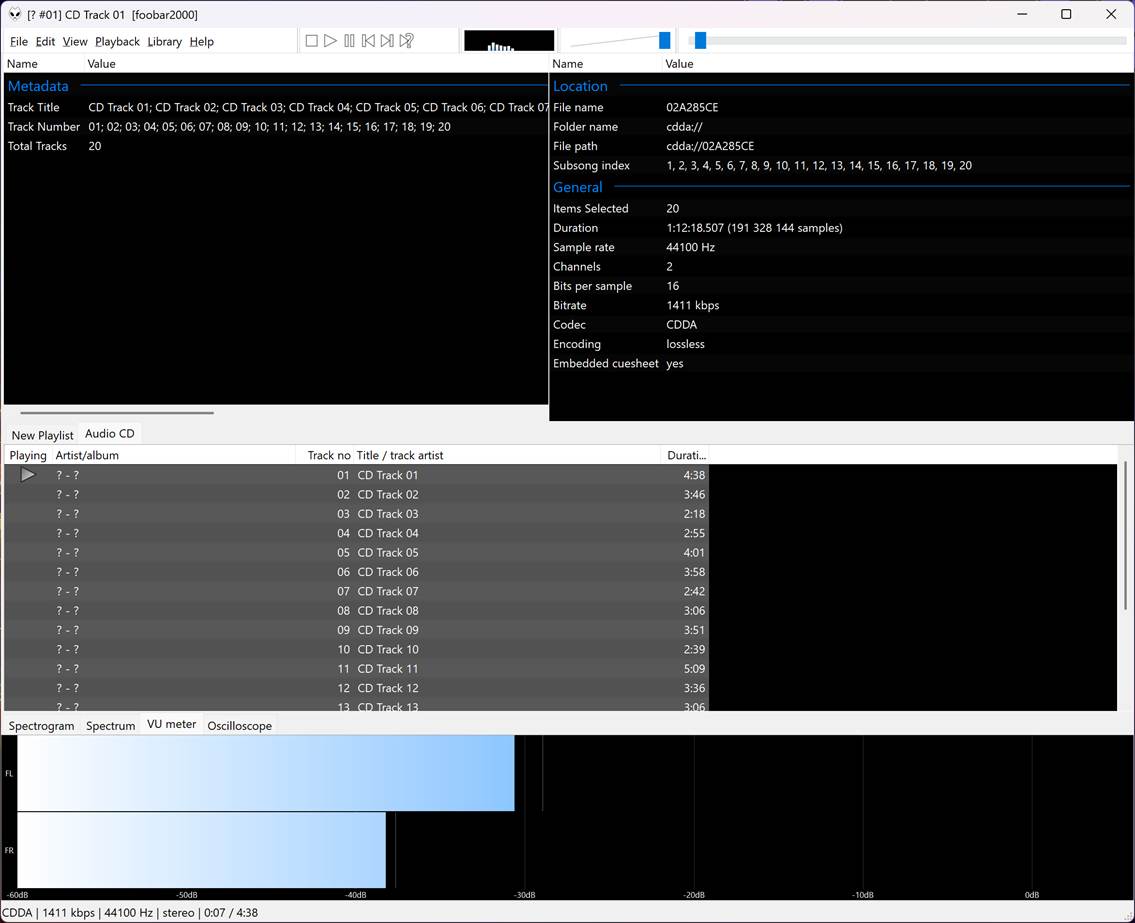
Task: Adjust the volume slider handle
Action: tap(664, 41)
